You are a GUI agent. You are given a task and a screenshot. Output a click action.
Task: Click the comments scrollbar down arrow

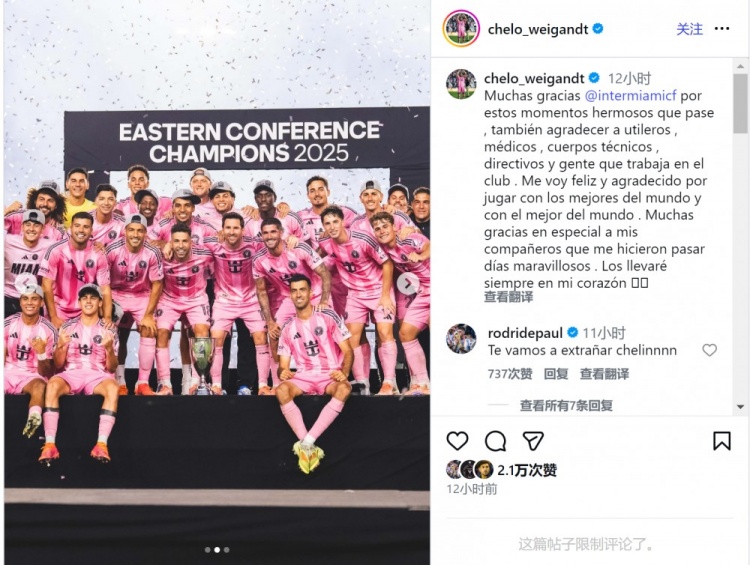point(740,407)
